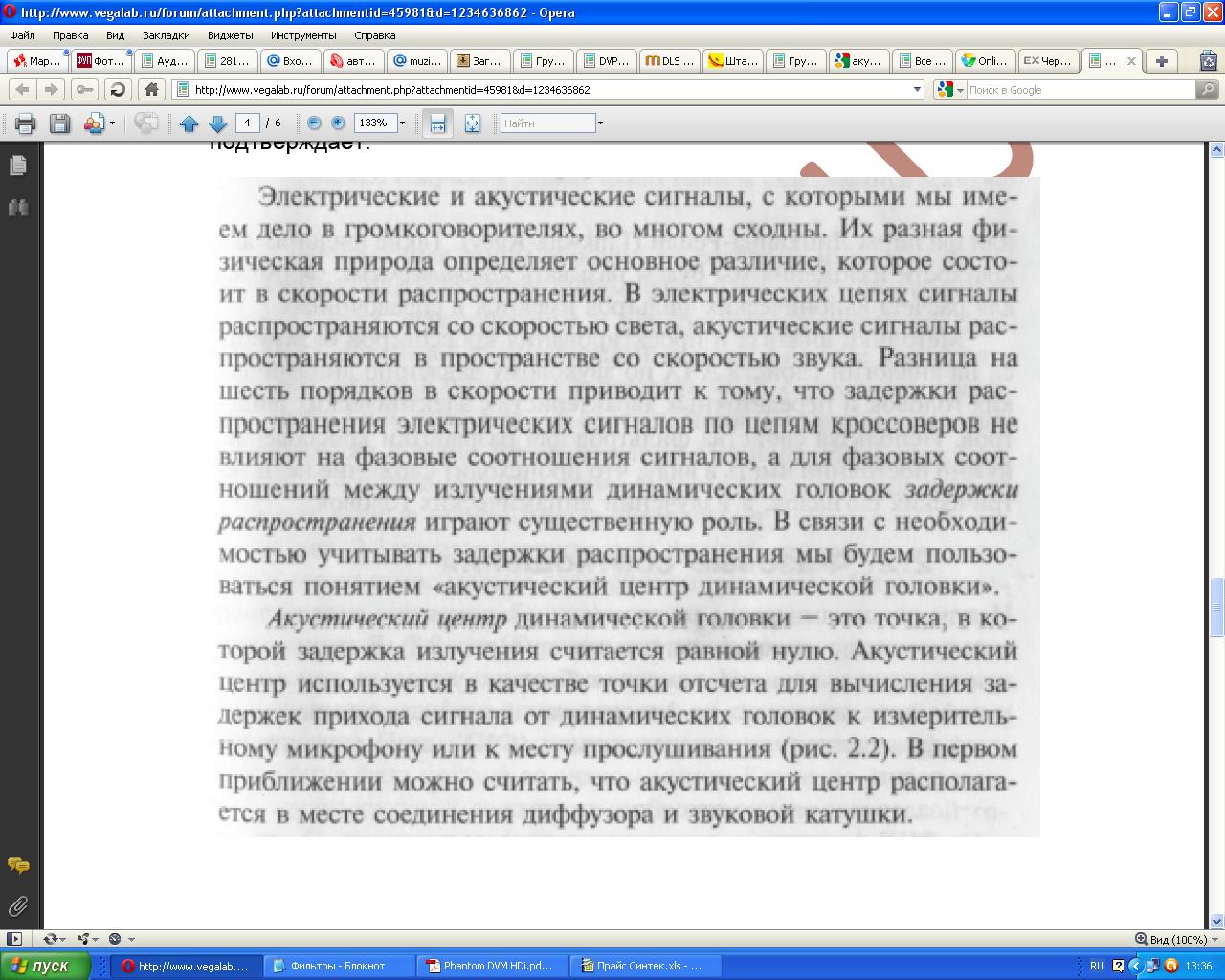Go to the next PDF page arrow
Screen dimensions: 1225x980
(217, 123)
